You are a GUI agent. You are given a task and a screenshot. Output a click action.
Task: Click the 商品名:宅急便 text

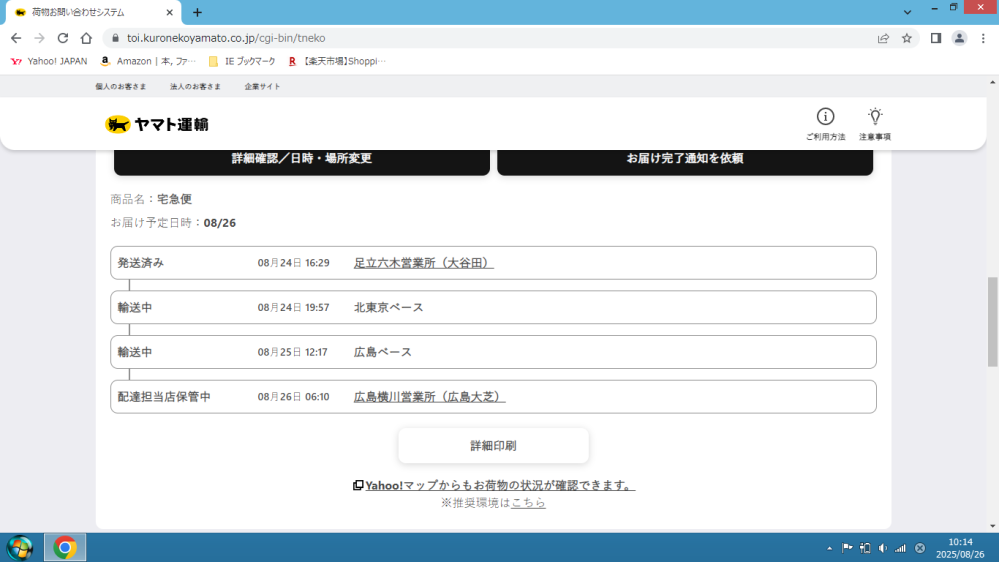pyautogui.click(x=151, y=199)
